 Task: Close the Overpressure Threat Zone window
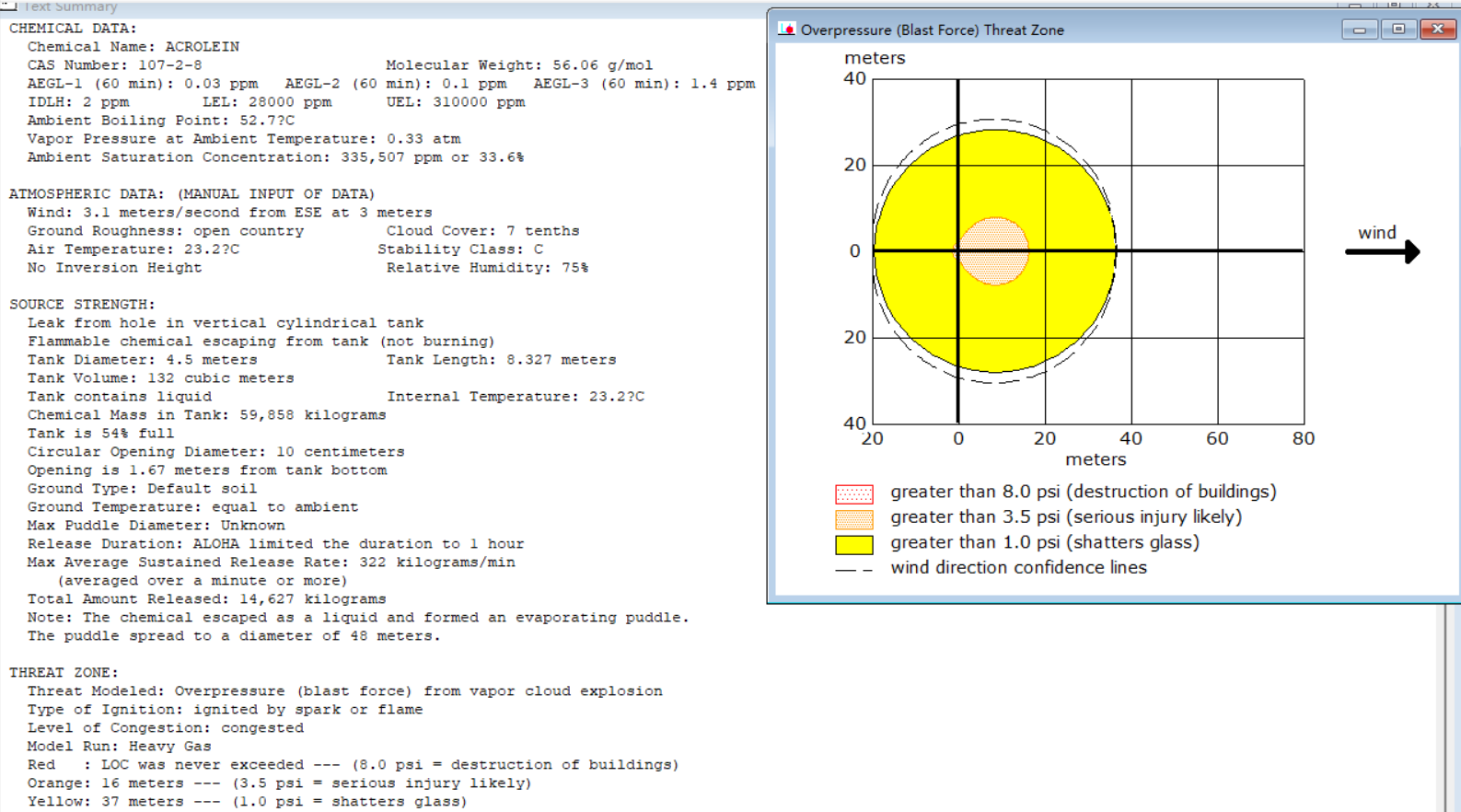(x=1438, y=29)
